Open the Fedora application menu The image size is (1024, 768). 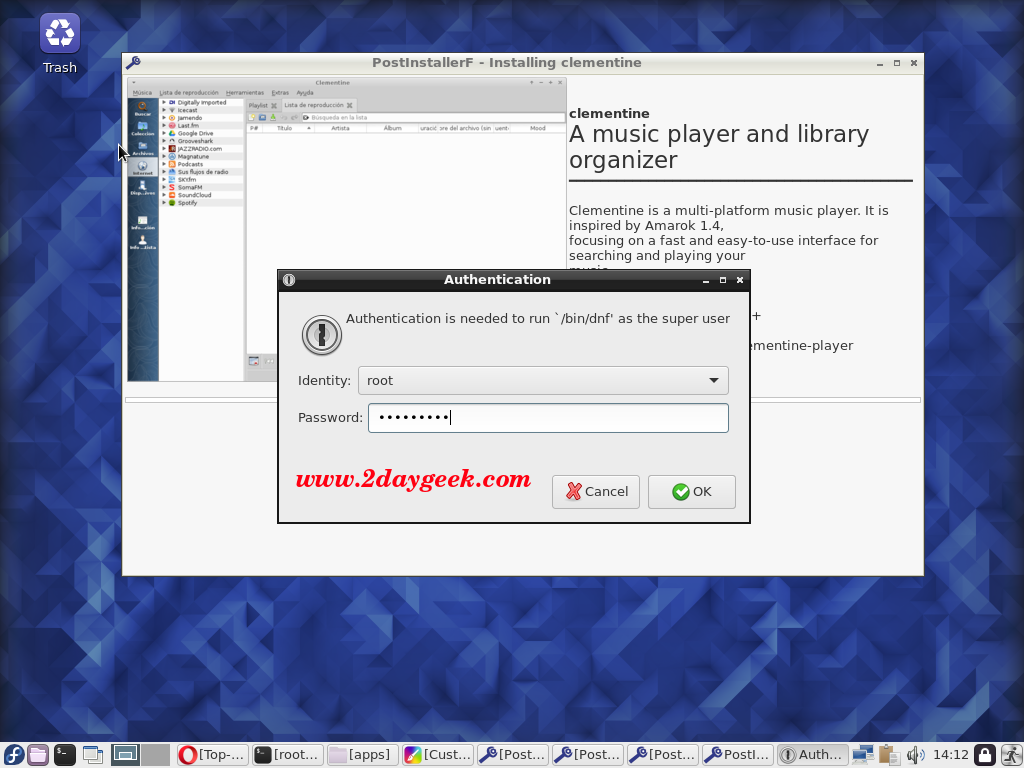click(13, 755)
